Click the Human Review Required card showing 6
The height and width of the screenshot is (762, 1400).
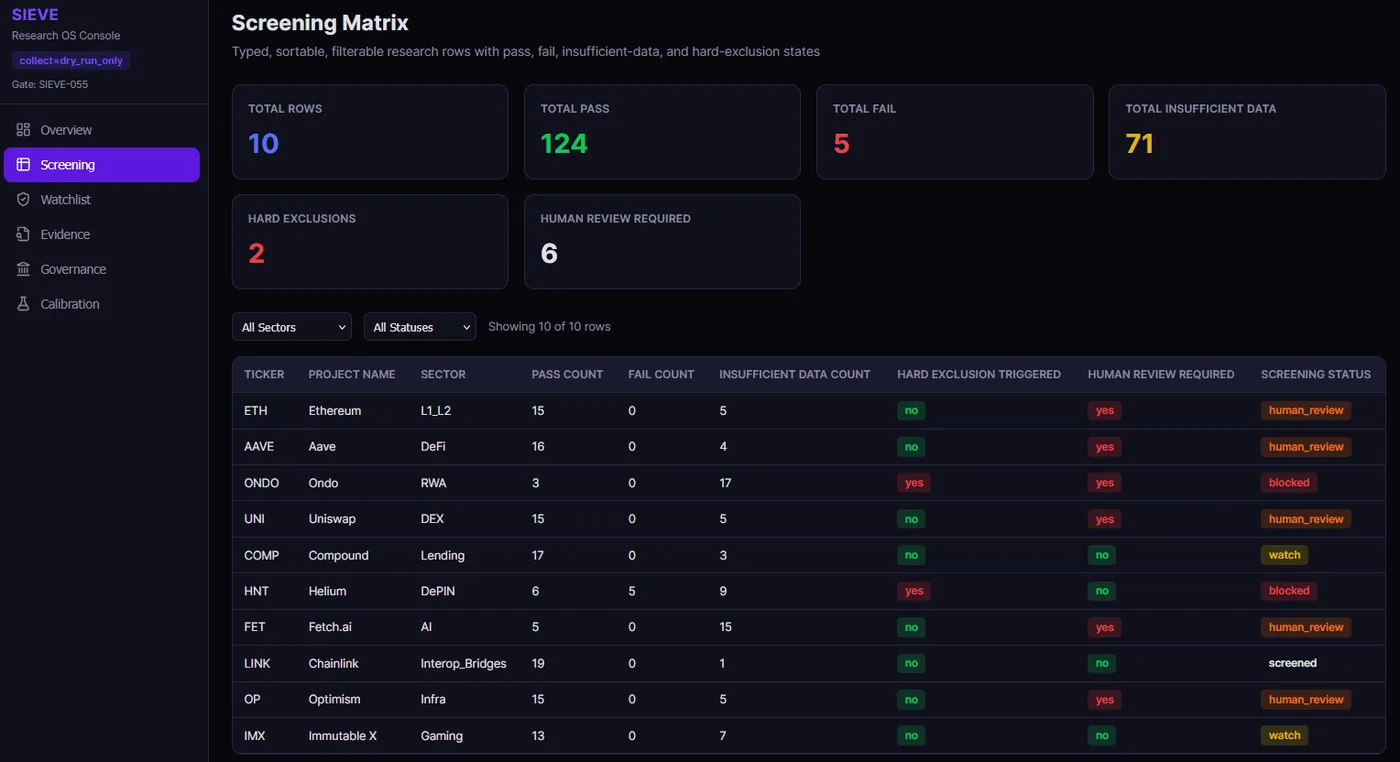(x=662, y=242)
